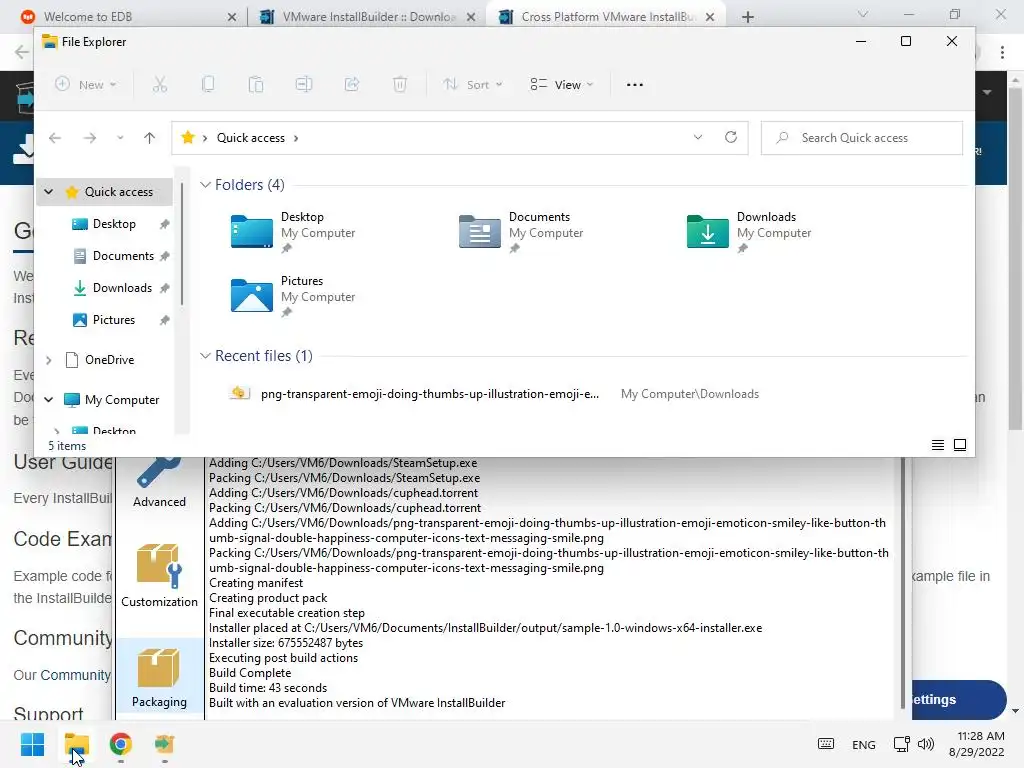Open the New dropdown in File Explorer
This screenshot has width=1024, height=768.
[86, 84]
